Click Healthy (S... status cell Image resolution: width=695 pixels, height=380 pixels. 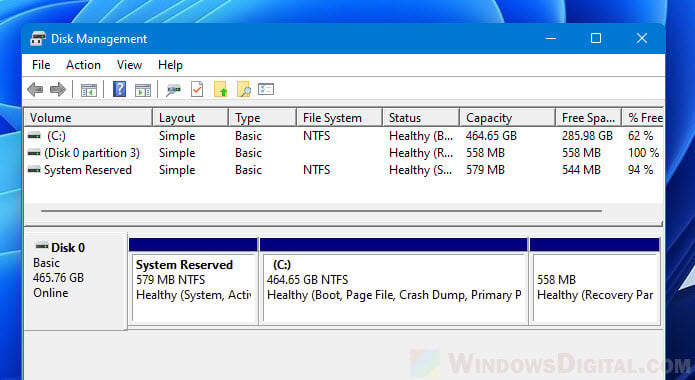421,170
